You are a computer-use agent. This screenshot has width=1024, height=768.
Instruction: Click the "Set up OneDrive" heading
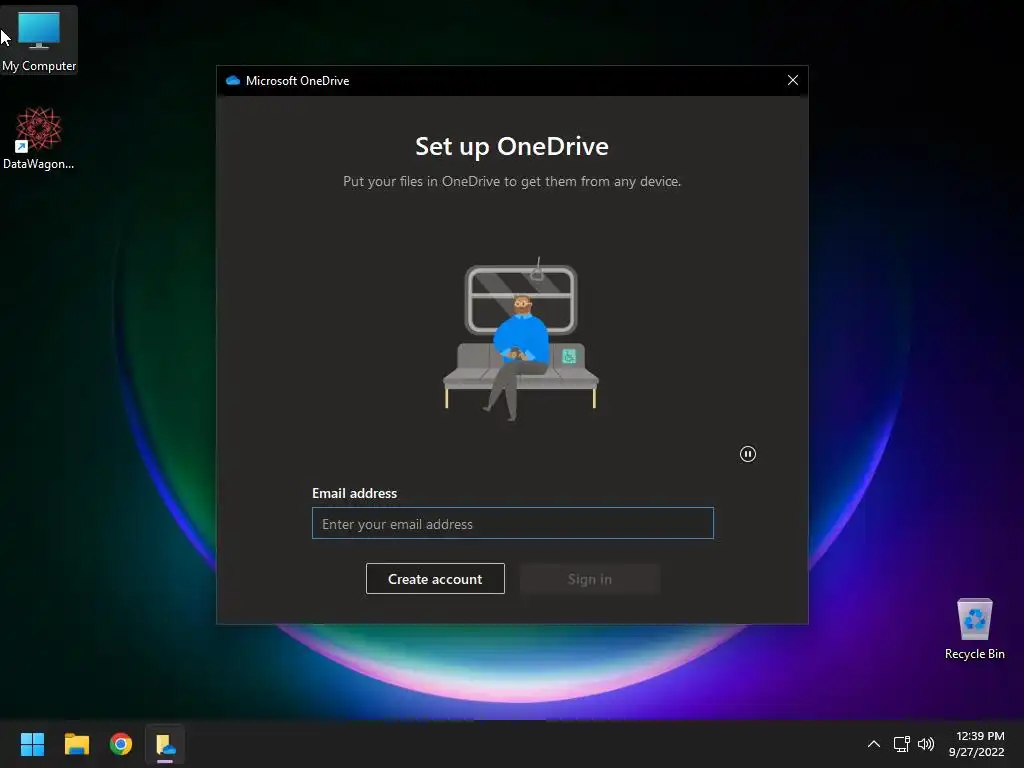click(x=512, y=146)
